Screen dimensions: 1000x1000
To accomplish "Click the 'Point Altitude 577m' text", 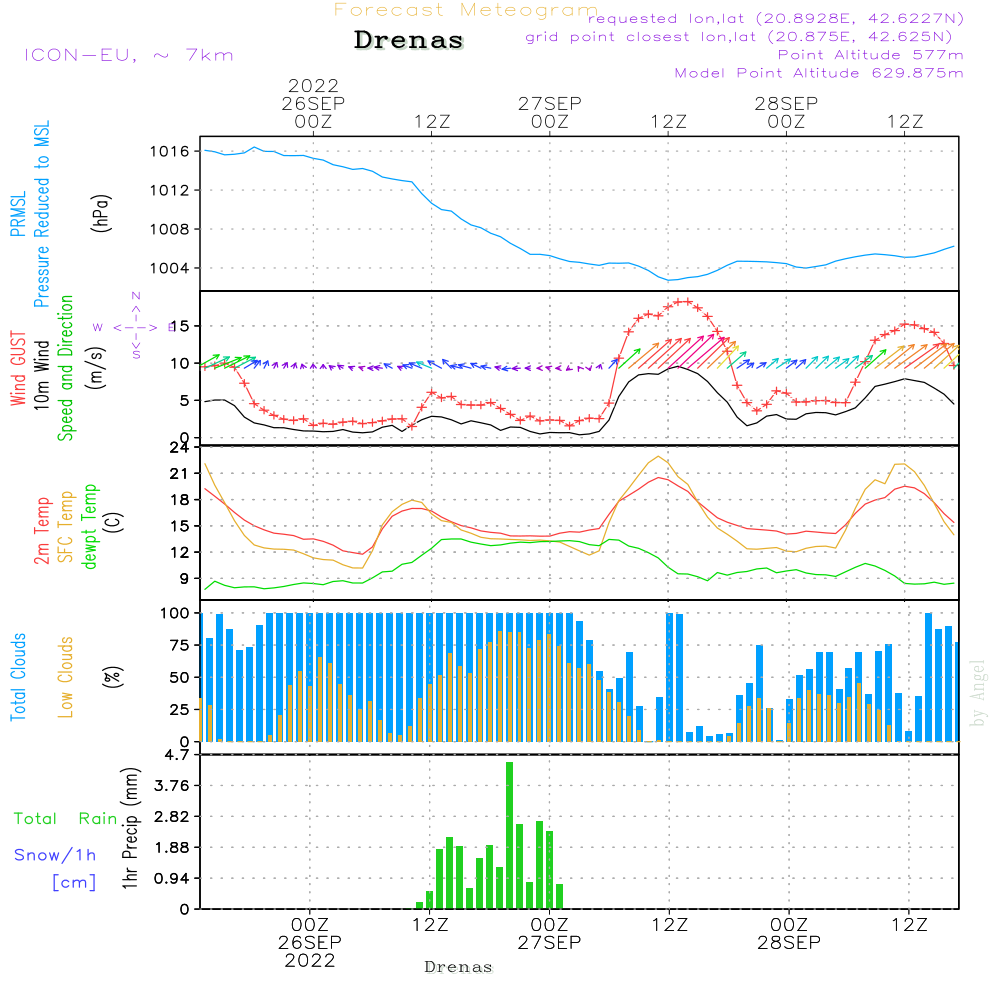I will (871, 55).
